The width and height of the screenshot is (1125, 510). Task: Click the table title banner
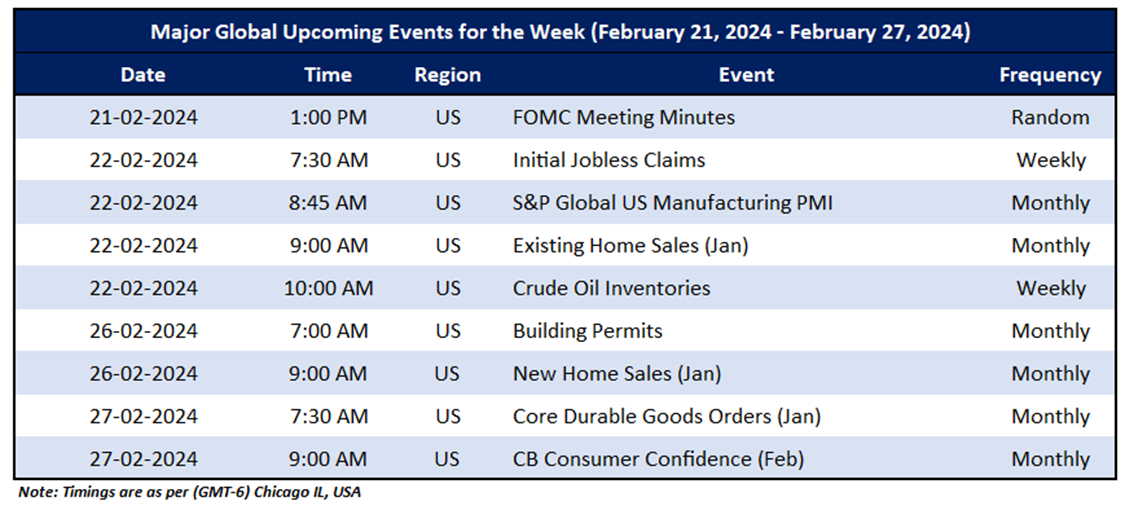coord(560,32)
